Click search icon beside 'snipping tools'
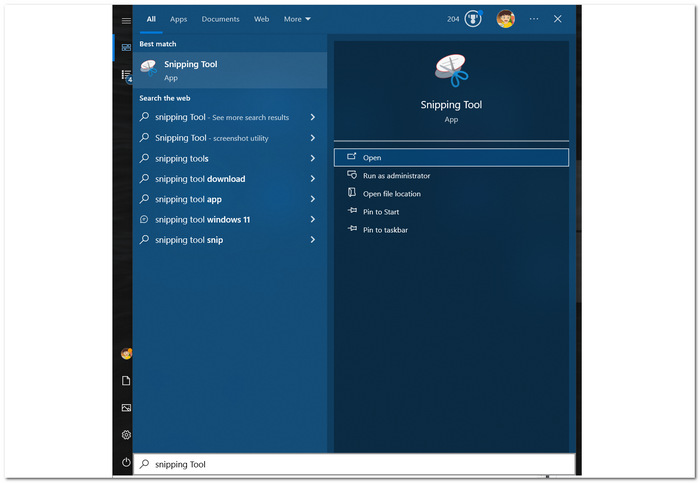The height and width of the screenshot is (483, 700). [x=144, y=158]
